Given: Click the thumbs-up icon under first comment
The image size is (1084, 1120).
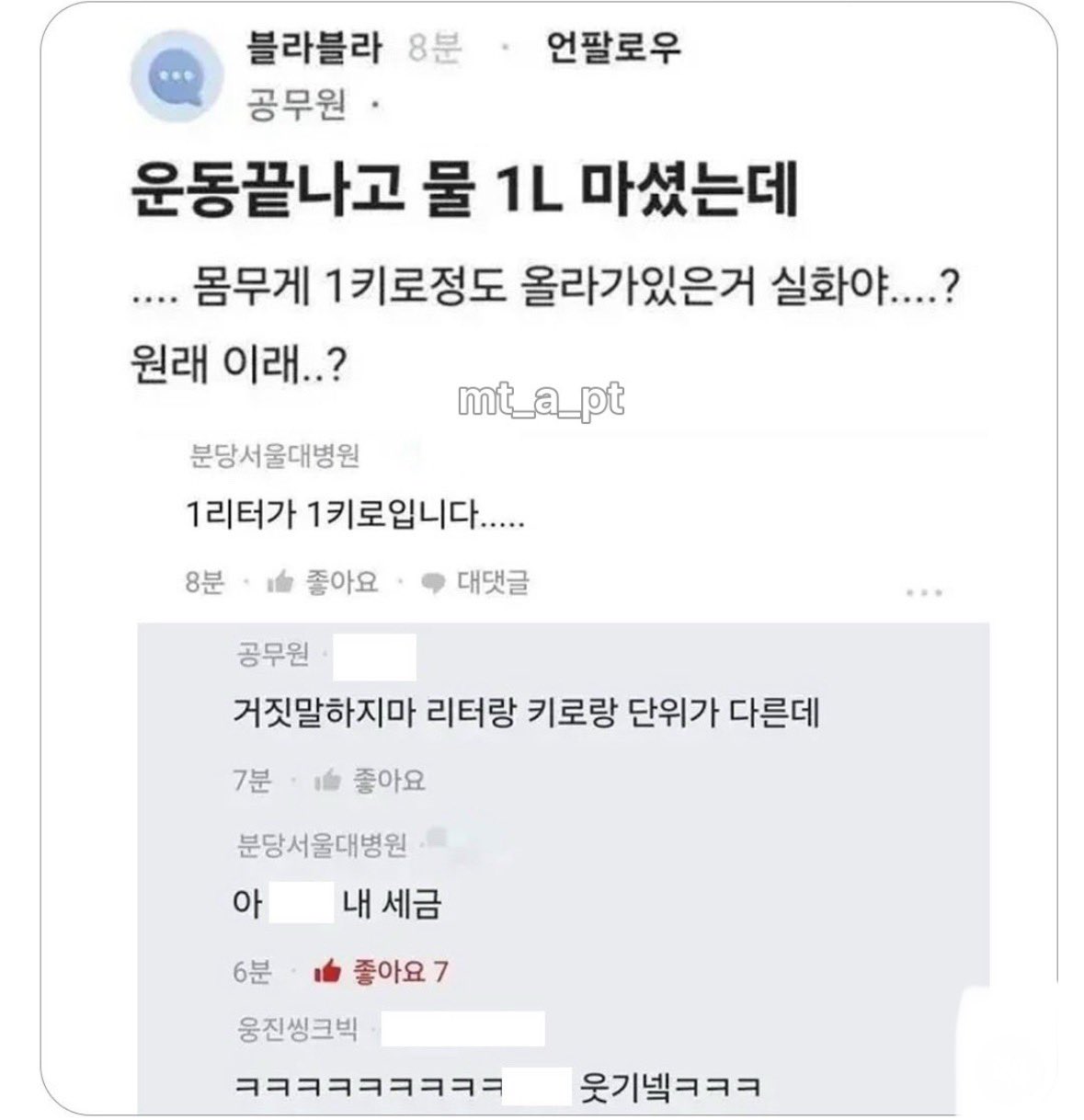Looking at the screenshot, I should [x=279, y=582].
